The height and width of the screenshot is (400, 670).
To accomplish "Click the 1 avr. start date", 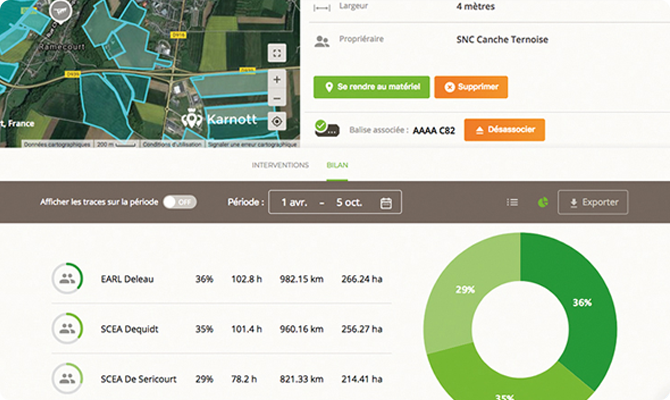I will [294, 202].
